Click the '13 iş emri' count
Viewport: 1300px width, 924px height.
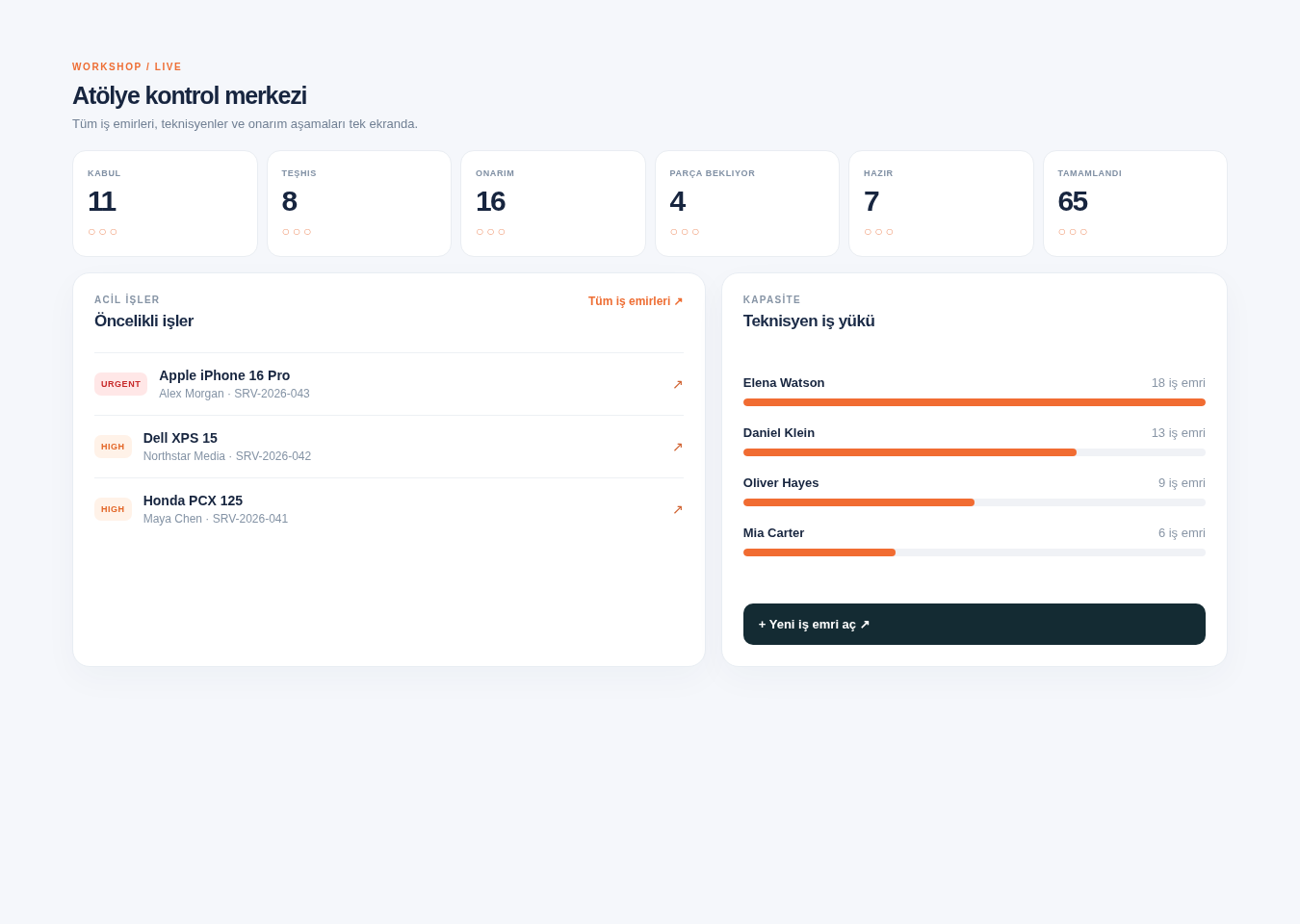(x=1179, y=433)
